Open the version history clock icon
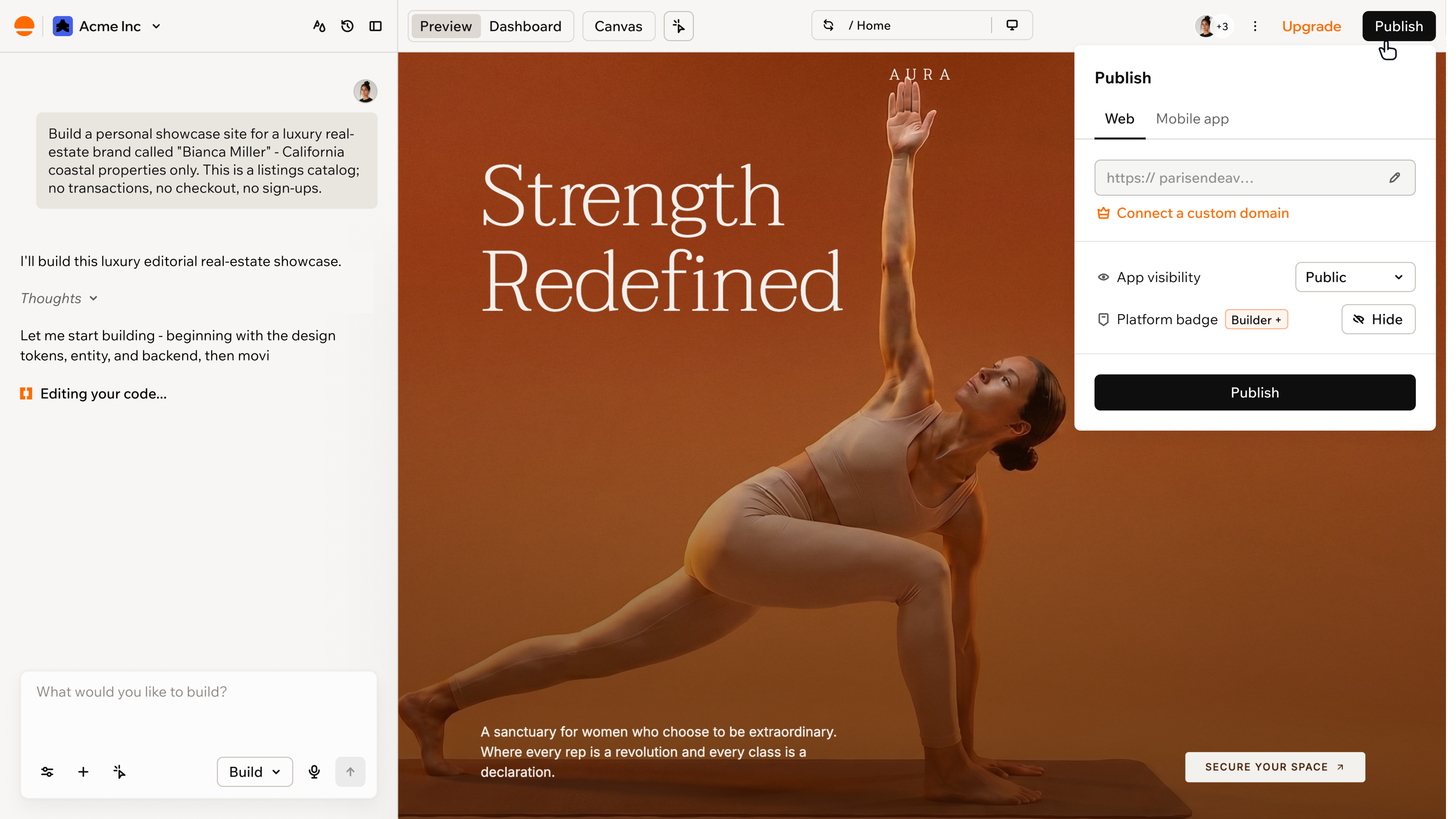Image resolution: width=1456 pixels, height=819 pixels. pos(347,26)
